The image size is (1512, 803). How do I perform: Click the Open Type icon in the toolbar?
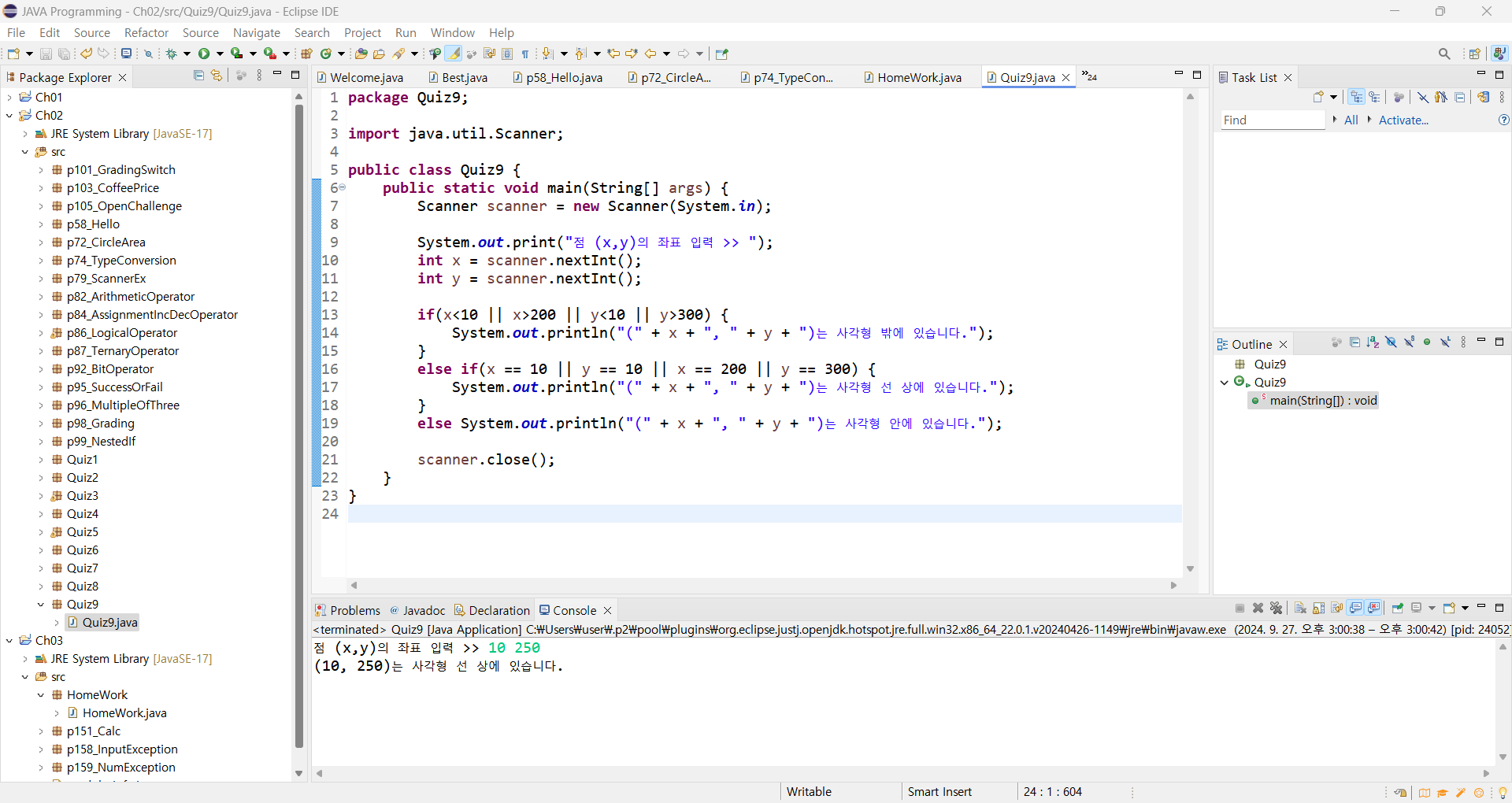pos(361,54)
